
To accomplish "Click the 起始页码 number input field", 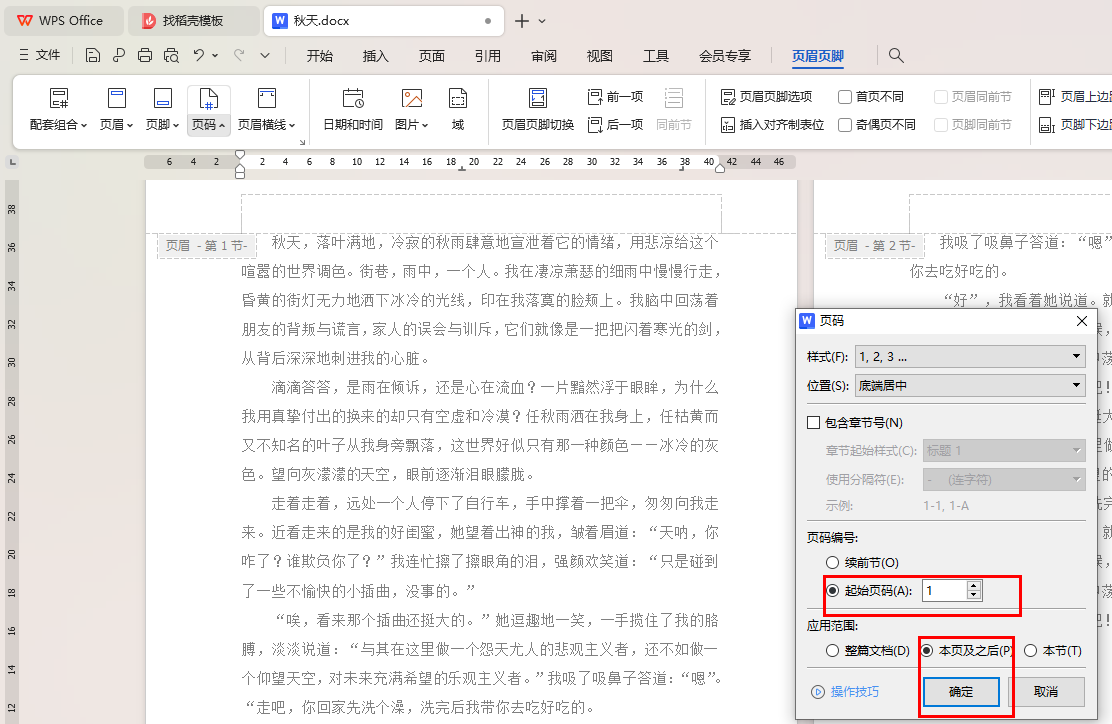I will pyautogui.click(x=944, y=591).
